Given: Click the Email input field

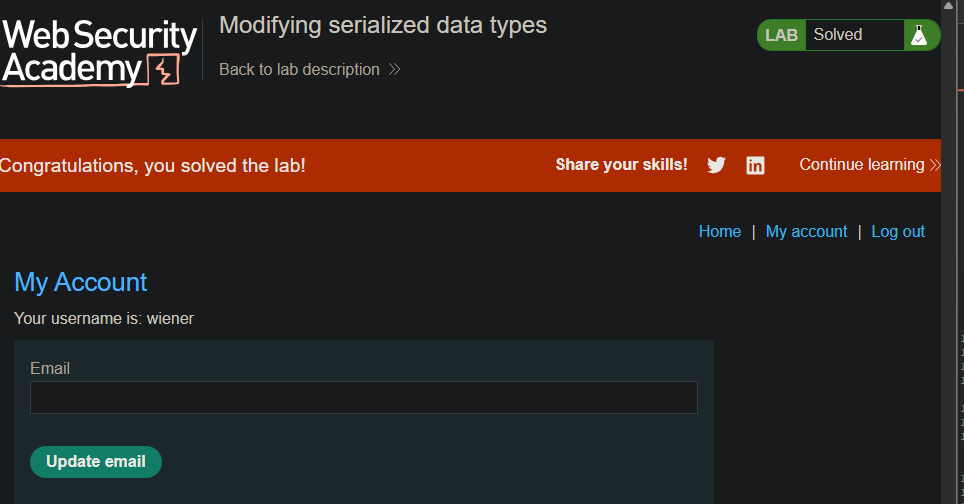Looking at the screenshot, I should pos(364,398).
